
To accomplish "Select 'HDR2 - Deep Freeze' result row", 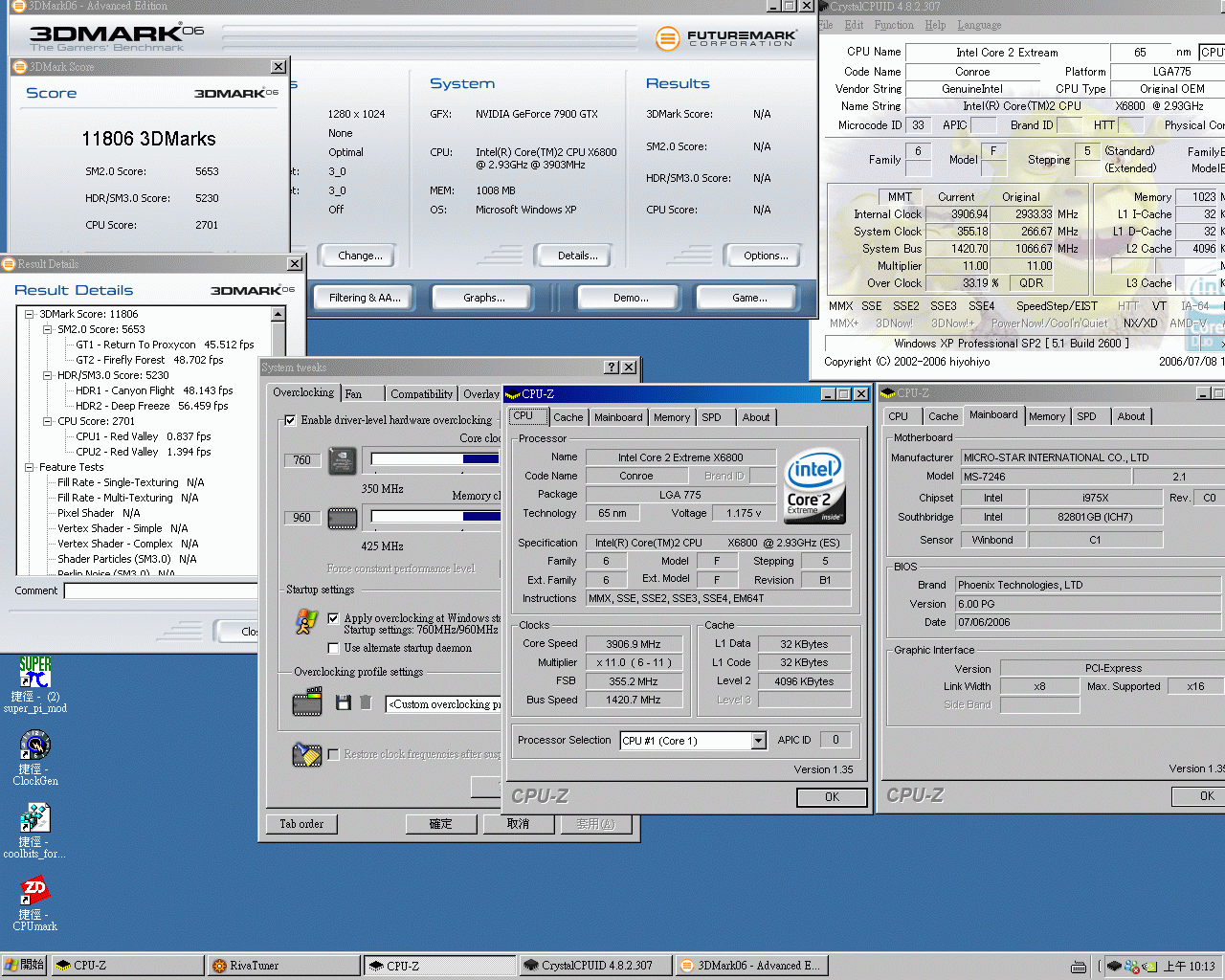I will coord(152,406).
